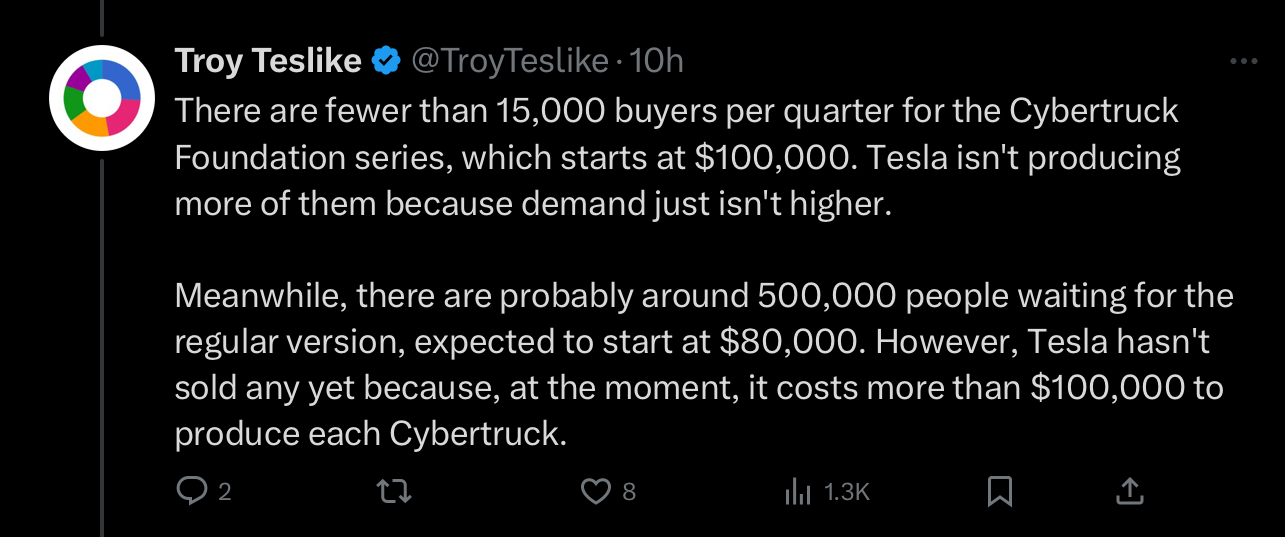The height and width of the screenshot is (537, 1285).
Task: Open the three-dot more options menu
Action: pos(1242,62)
